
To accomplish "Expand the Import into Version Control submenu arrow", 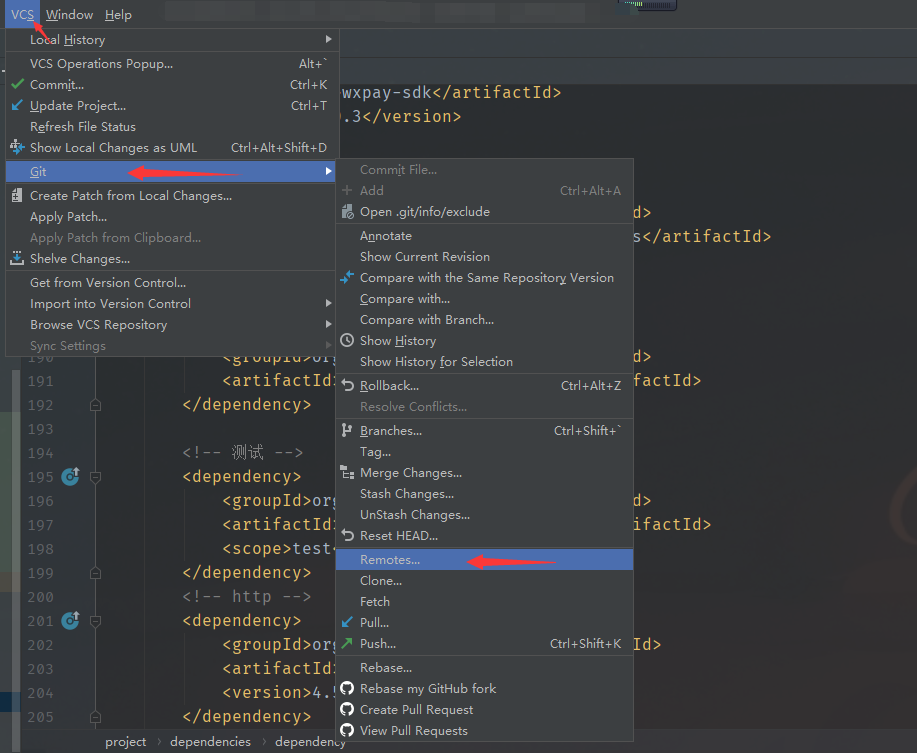I will pyautogui.click(x=328, y=303).
